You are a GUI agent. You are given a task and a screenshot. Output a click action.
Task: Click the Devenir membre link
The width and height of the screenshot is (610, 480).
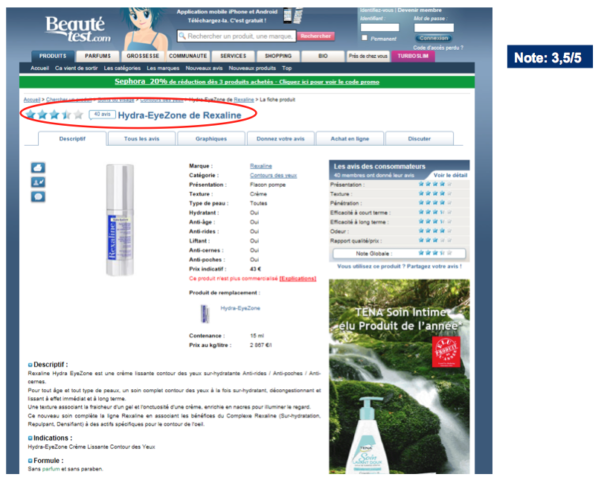coord(419,10)
